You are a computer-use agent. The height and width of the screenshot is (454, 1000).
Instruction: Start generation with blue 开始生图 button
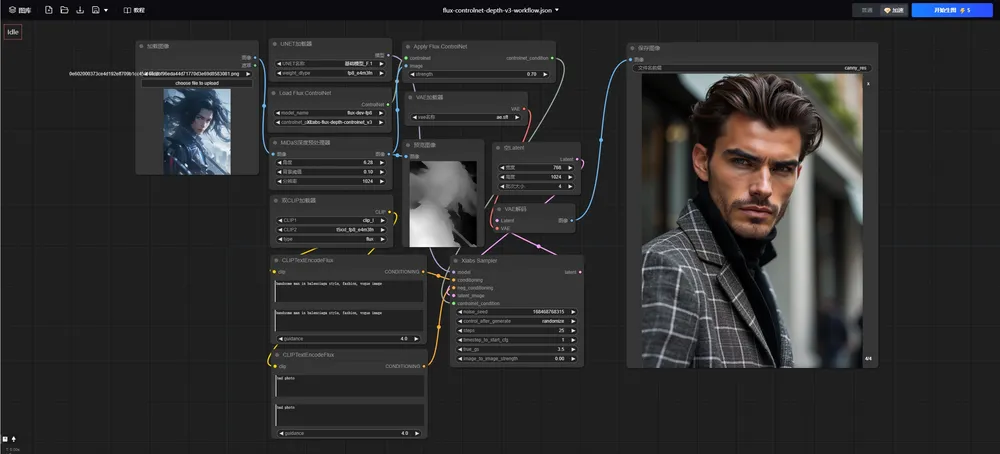(x=952, y=10)
